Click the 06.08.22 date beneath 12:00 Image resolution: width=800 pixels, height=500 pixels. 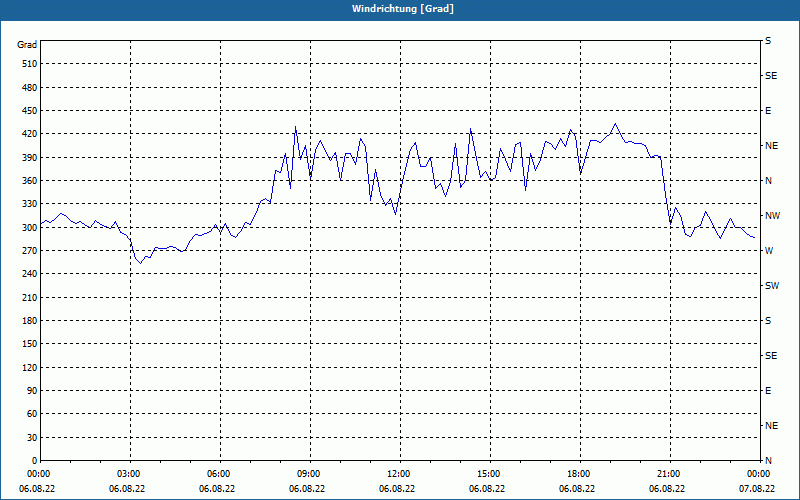coord(397,489)
